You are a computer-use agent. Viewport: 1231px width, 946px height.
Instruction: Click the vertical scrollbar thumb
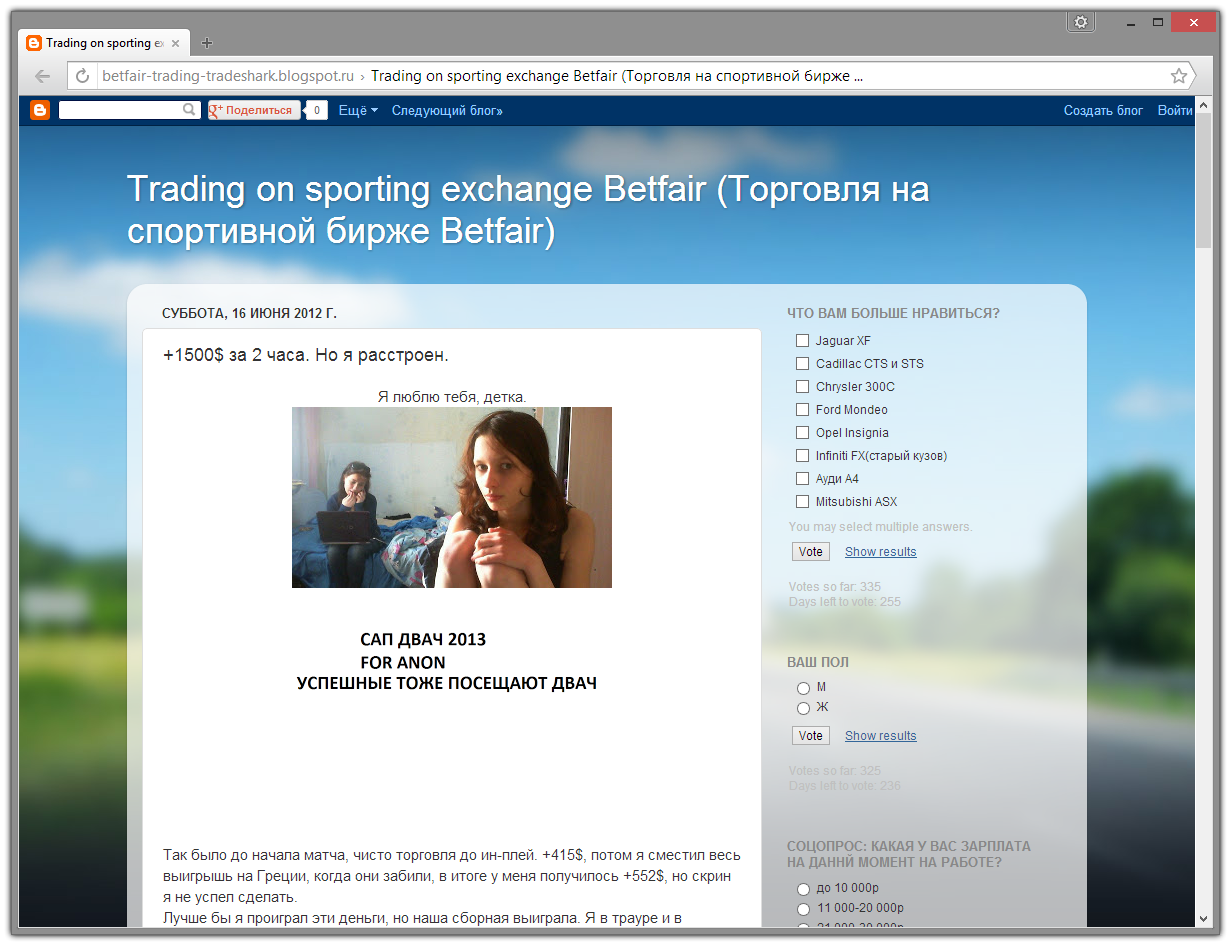tap(1204, 180)
